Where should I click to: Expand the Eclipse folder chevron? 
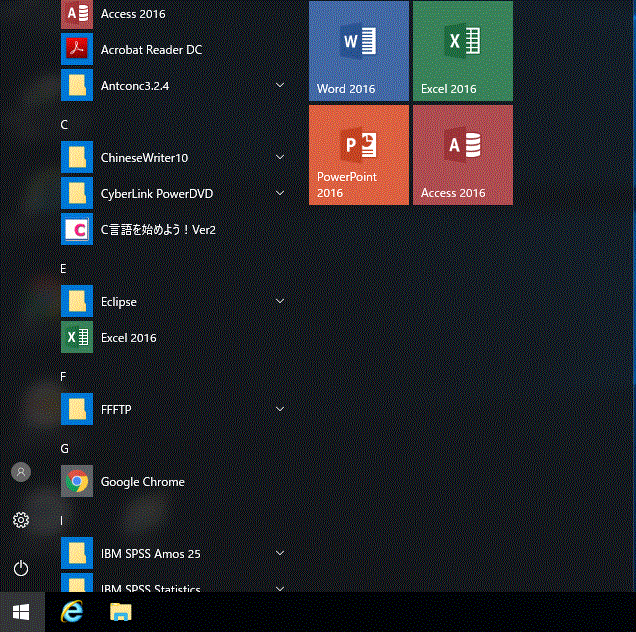click(x=280, y=301)
